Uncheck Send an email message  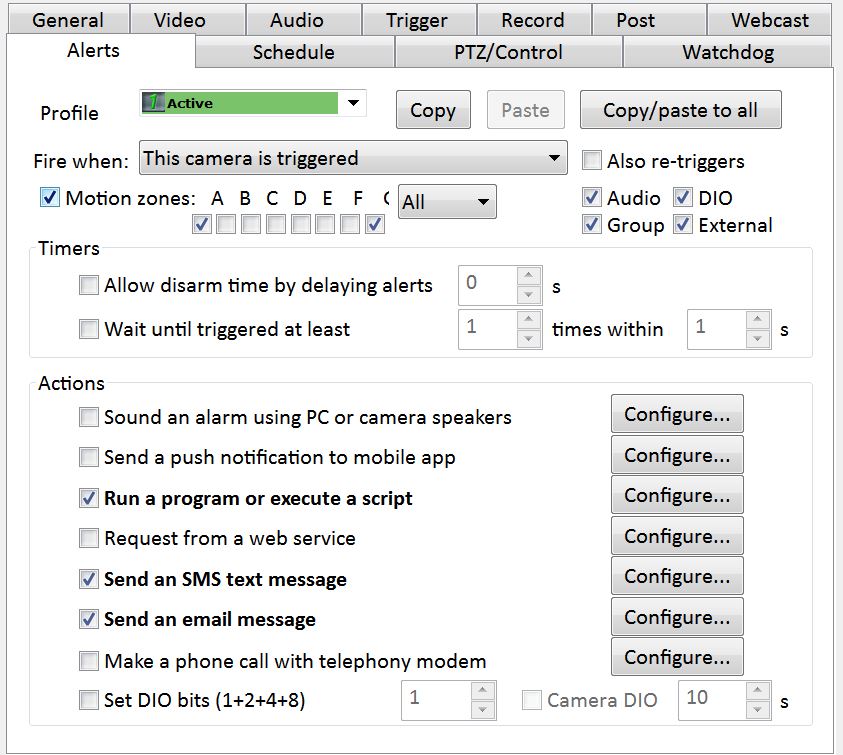point(89,619)
